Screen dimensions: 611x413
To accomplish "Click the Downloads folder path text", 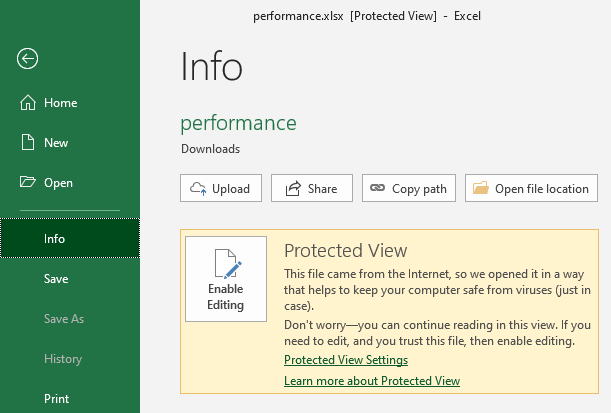I will tap(210, 149).
